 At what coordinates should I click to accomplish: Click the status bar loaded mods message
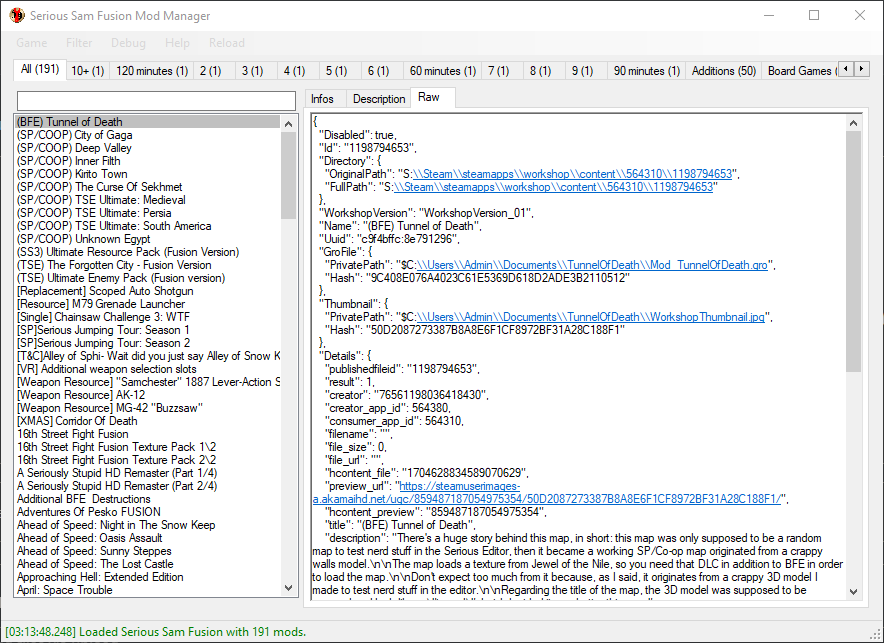coord(156,632)
